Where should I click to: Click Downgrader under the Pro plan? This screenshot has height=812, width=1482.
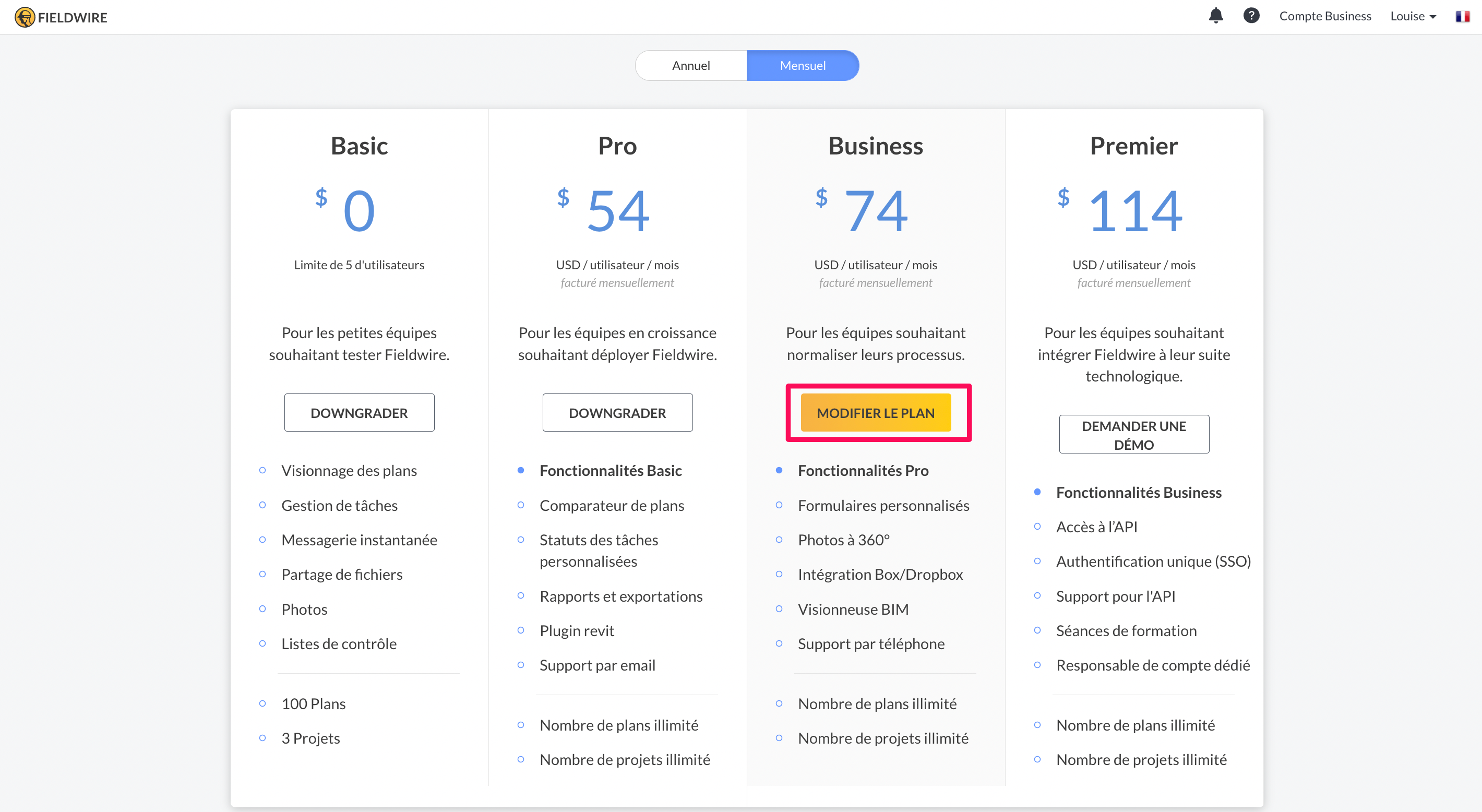tap(617, 413)
